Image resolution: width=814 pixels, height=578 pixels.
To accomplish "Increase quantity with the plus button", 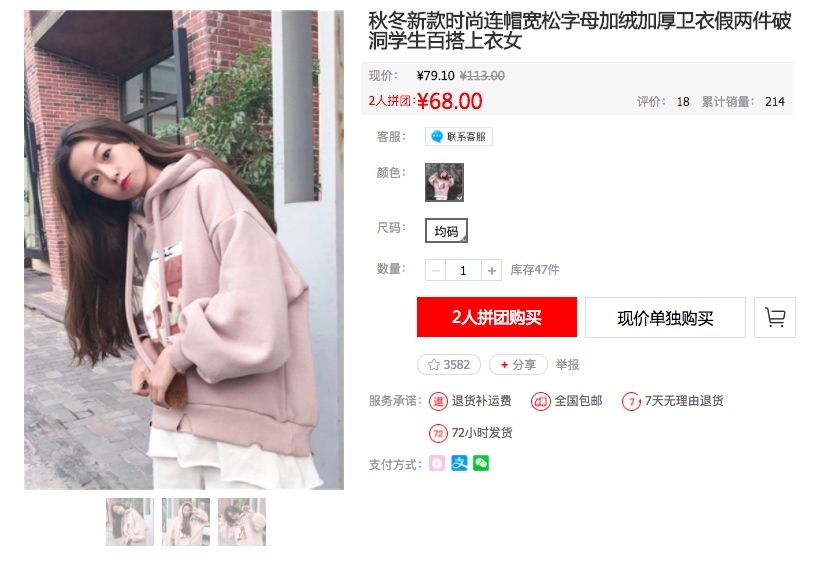I will 492,271.
